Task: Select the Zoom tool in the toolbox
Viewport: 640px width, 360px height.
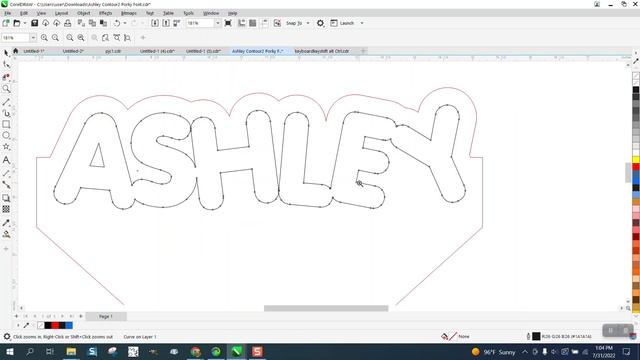Action: coord(6,89)
